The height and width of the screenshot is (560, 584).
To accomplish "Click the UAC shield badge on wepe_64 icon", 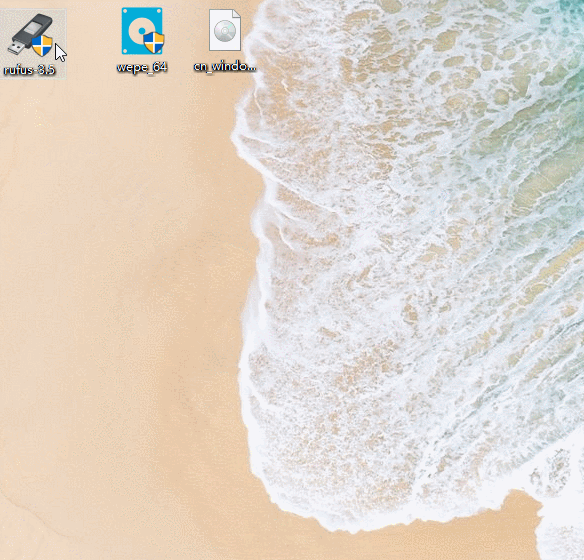I will click(154, 42).
